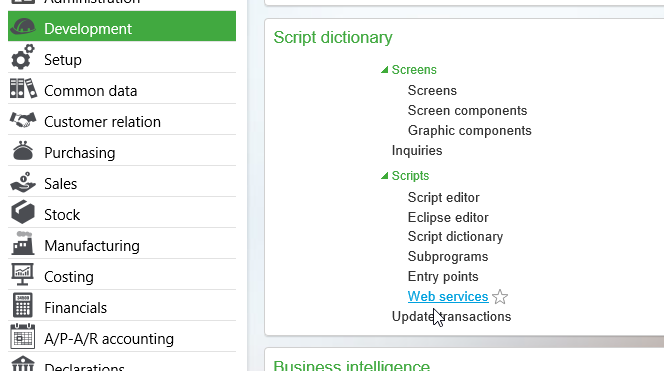This screenshot has height=371, width=664.
Task: Select Eclipse editor entry
Action: (448, 217)
